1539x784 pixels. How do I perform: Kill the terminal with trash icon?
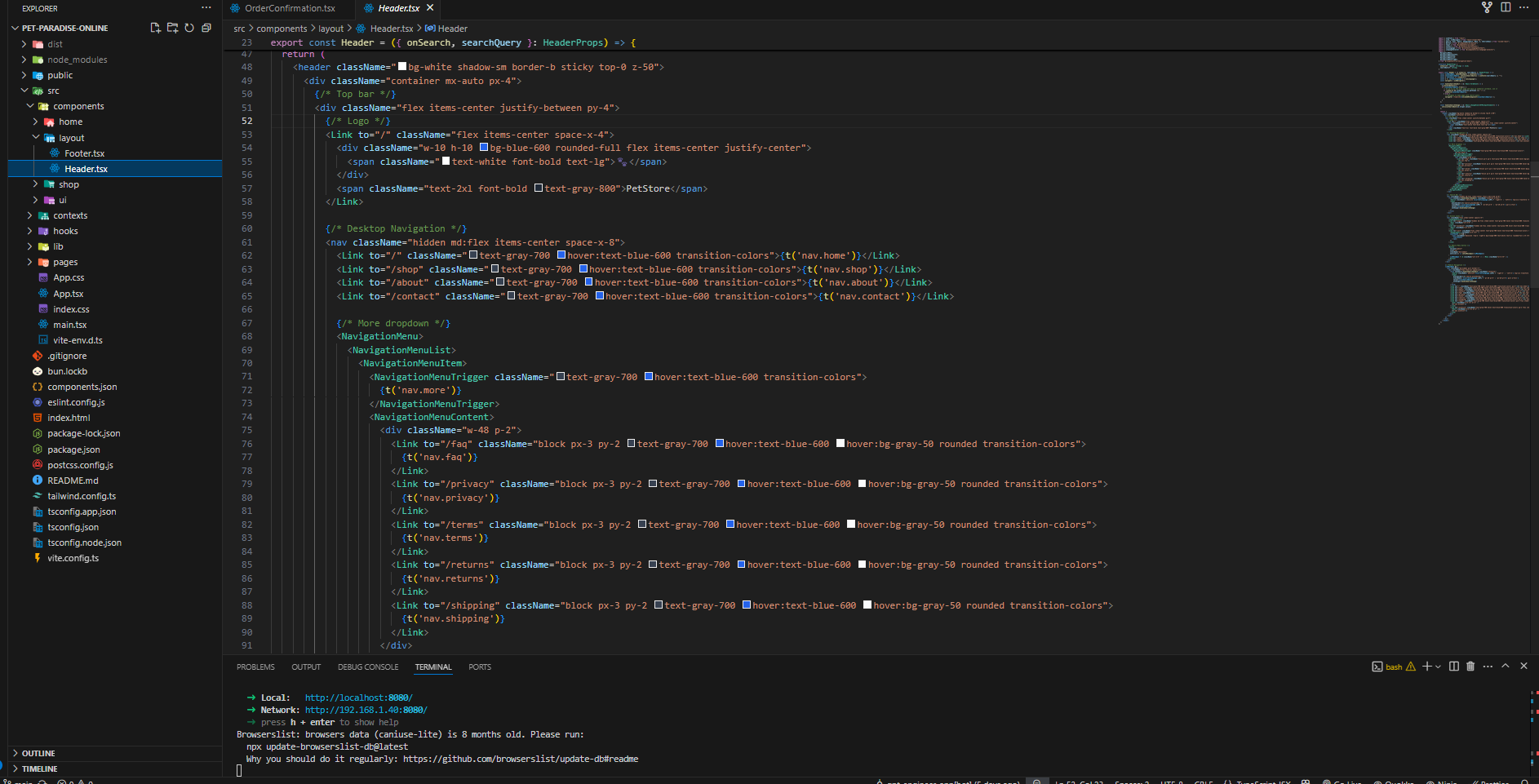(x=1470, y=667)
